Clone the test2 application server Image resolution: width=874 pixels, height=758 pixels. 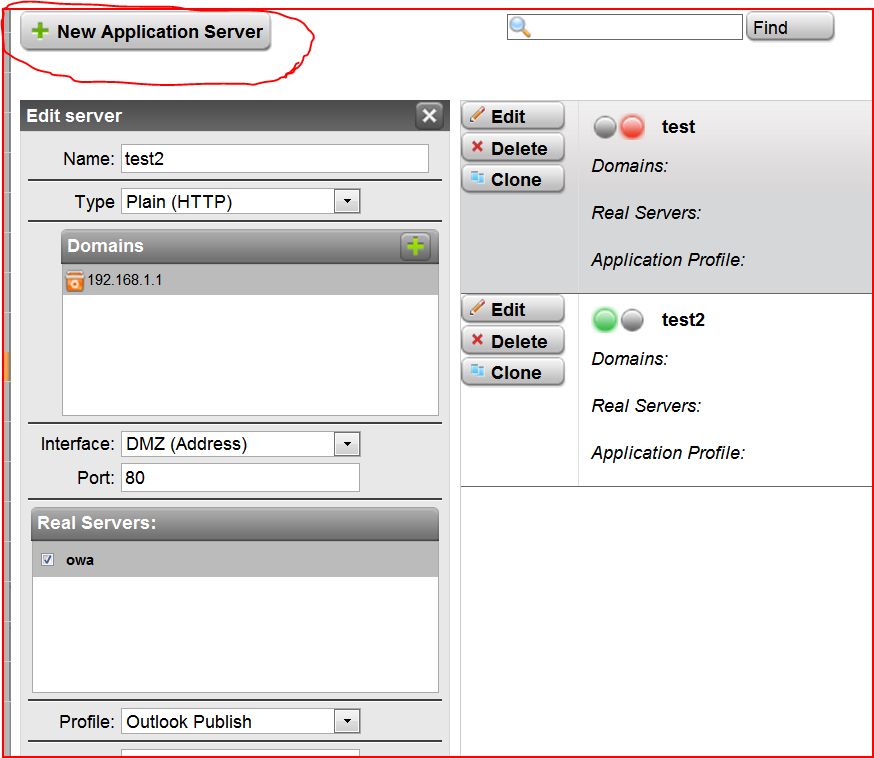coord(512,372)
